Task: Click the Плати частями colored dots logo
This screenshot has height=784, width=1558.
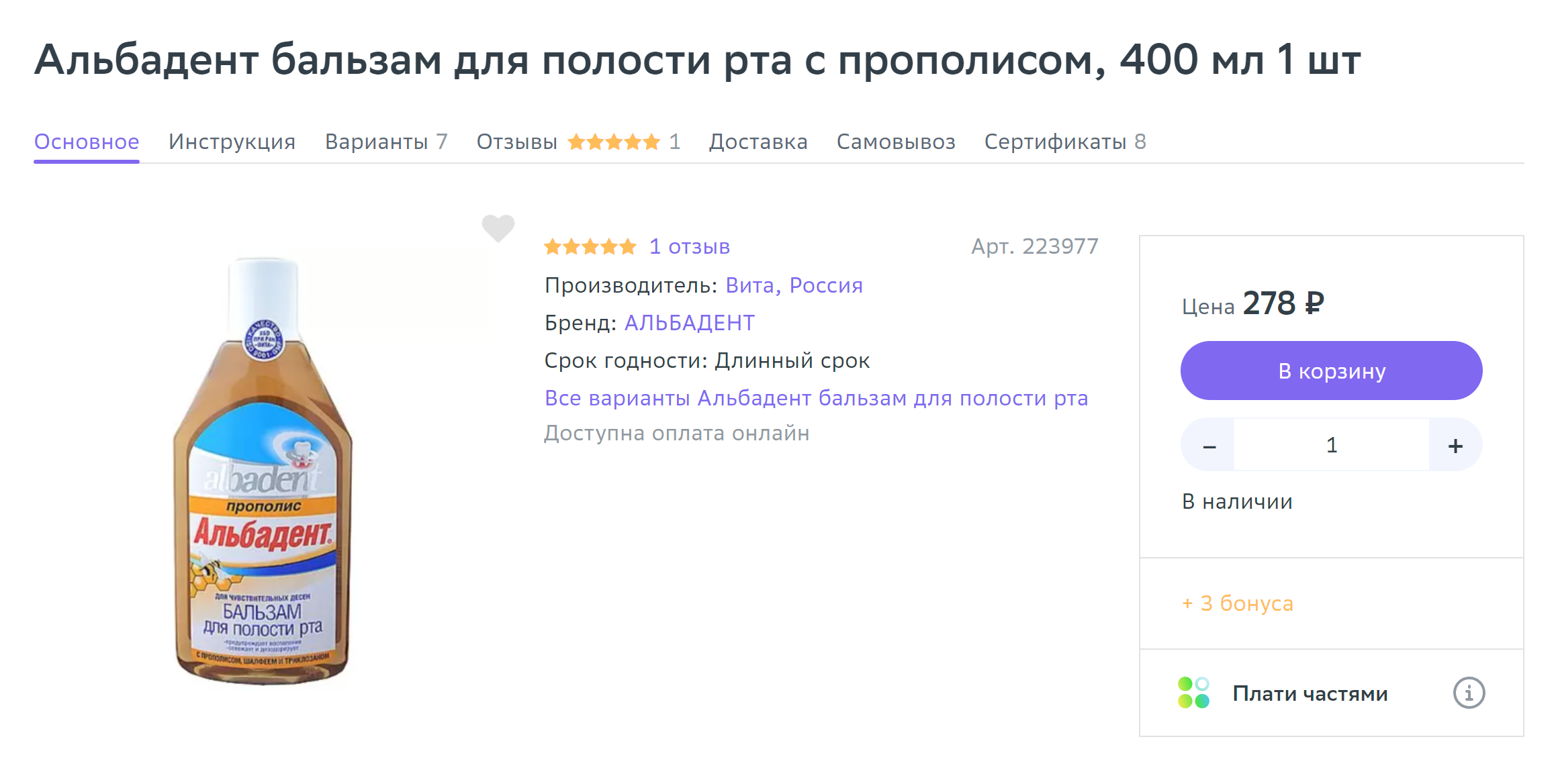Action: click(x=1193, y=693)
